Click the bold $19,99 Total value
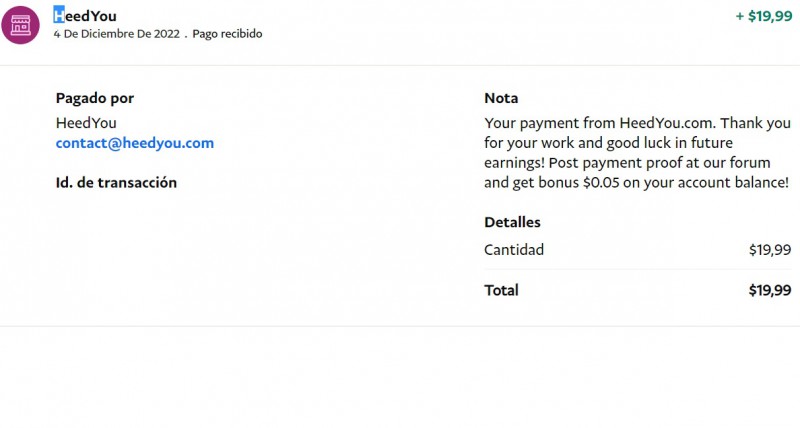The width and height of the screenshot is (800, 428). tap(770, 290)
